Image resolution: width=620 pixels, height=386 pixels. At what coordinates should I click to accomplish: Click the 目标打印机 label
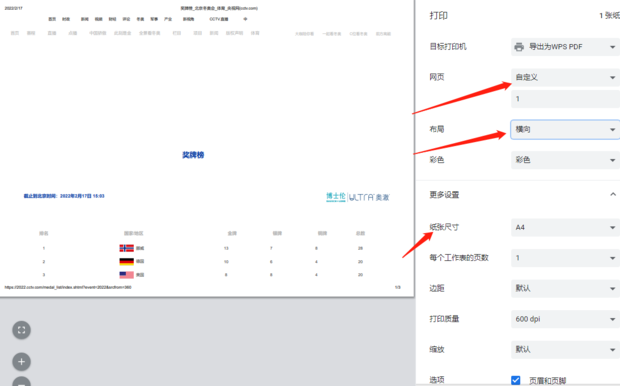[x=448, y=47]
